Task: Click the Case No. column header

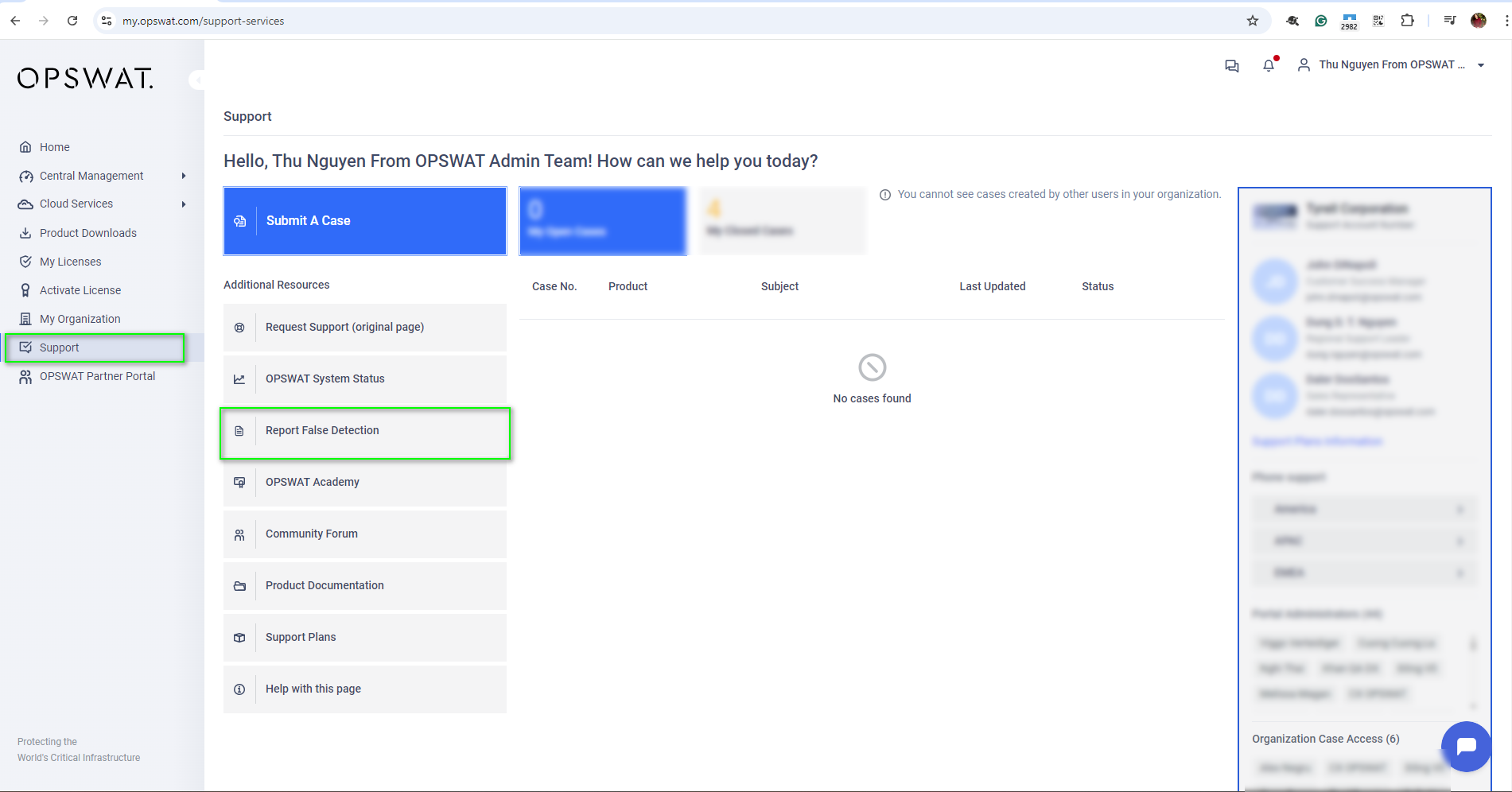Action: click(554, 286)
